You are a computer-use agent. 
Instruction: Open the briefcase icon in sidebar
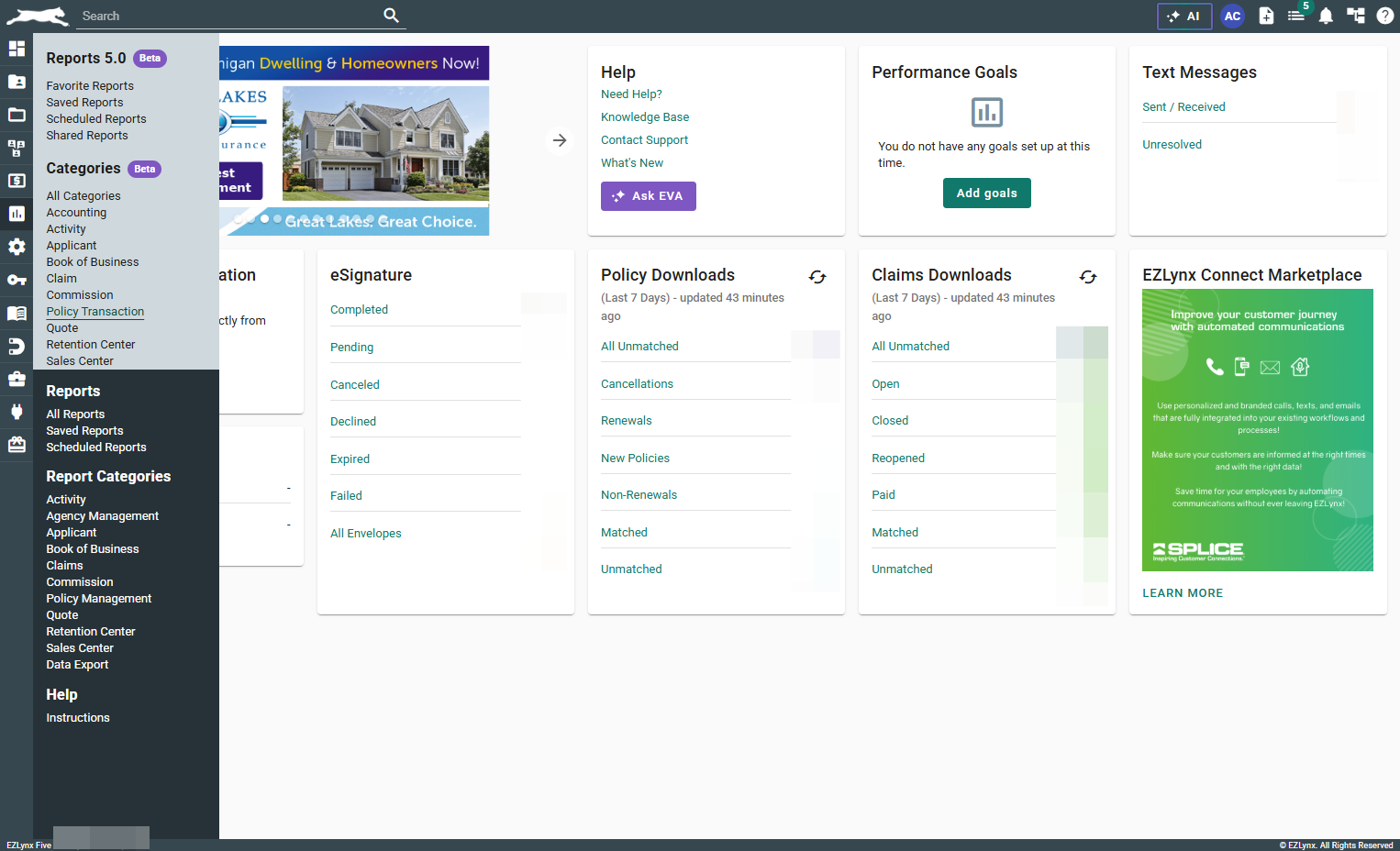tap(17, 379)
